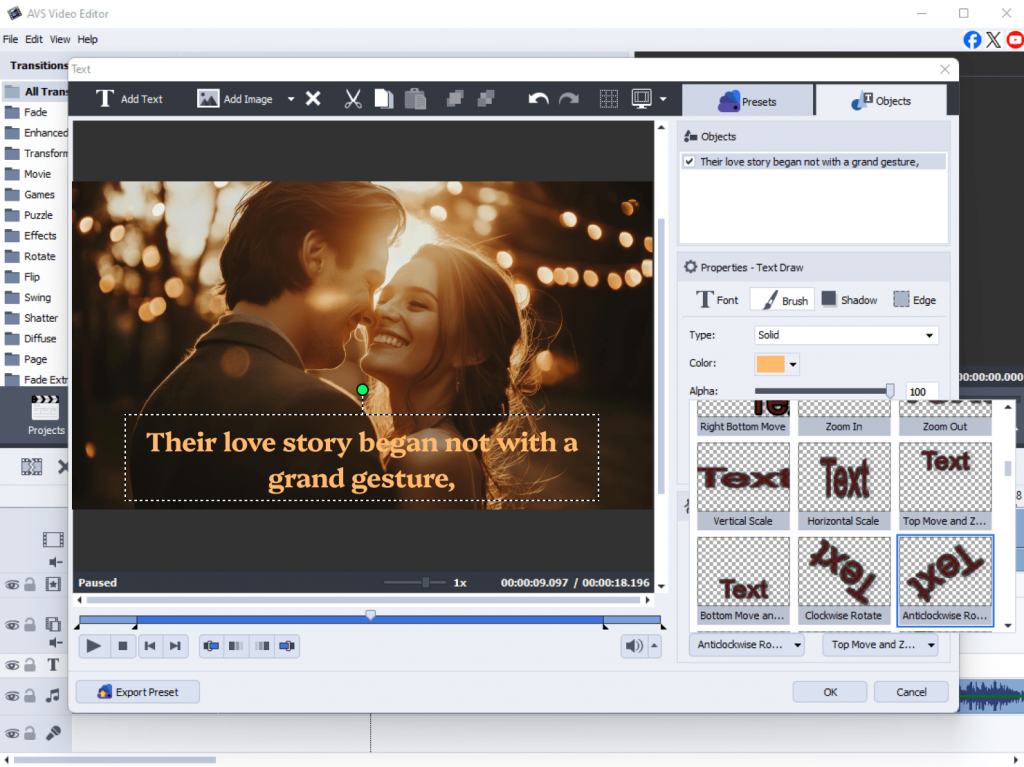Open the Type dropdown showing Solid

click(846, 335)
